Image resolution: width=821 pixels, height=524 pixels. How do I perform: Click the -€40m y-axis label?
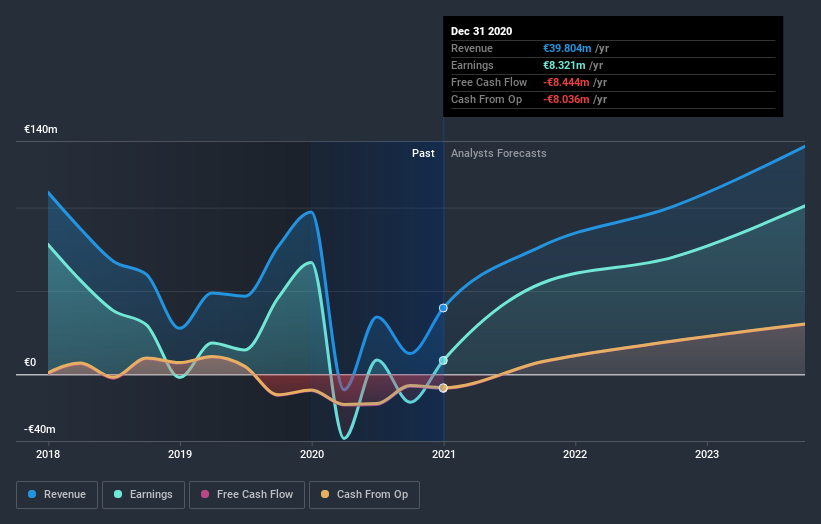[x=39, y=429]
